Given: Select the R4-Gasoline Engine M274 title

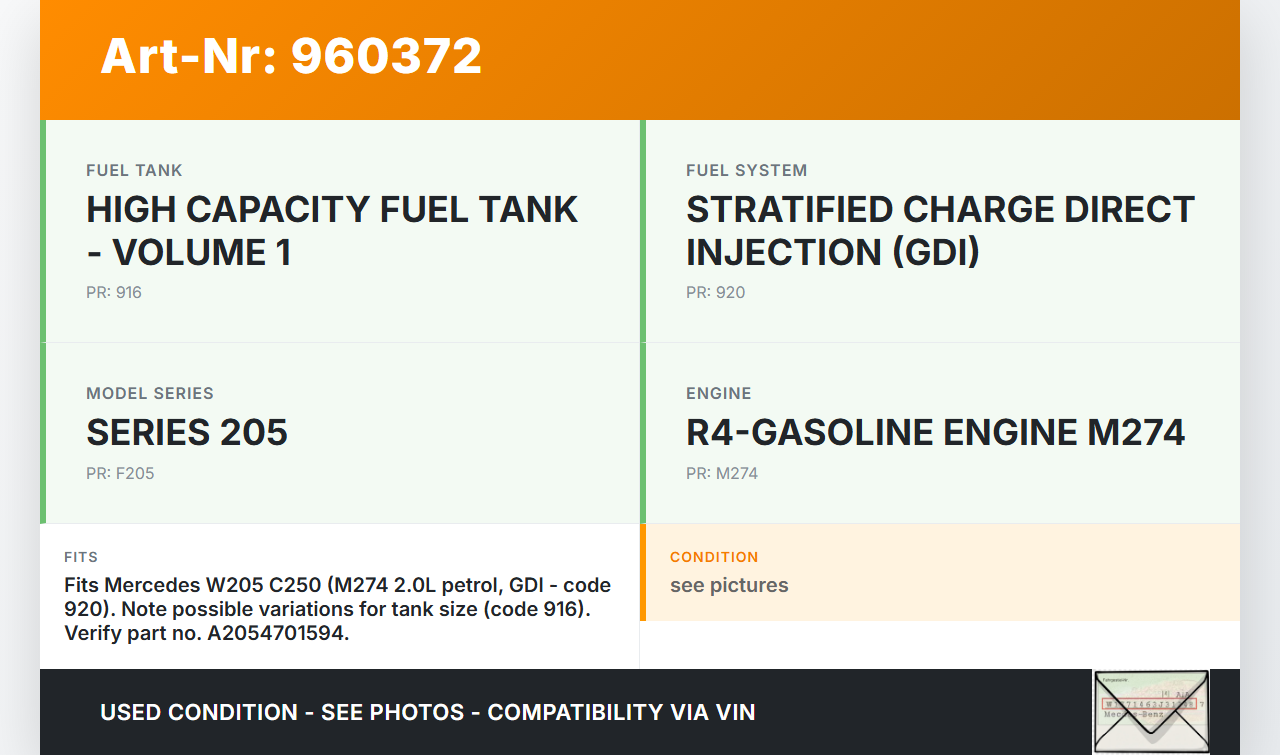Looking at the screenshot, I should 935,433.
